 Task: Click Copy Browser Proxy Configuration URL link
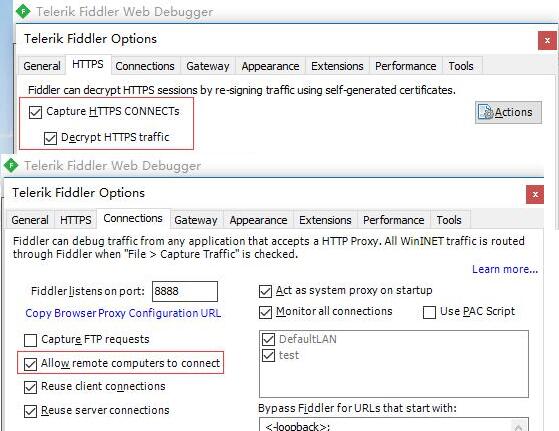(x=123, y=313)
